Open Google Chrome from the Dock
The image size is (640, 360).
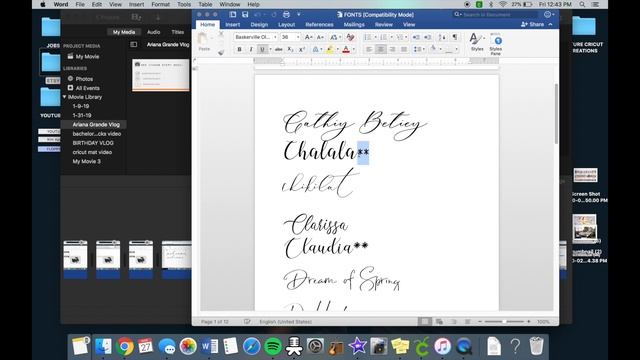125,347
